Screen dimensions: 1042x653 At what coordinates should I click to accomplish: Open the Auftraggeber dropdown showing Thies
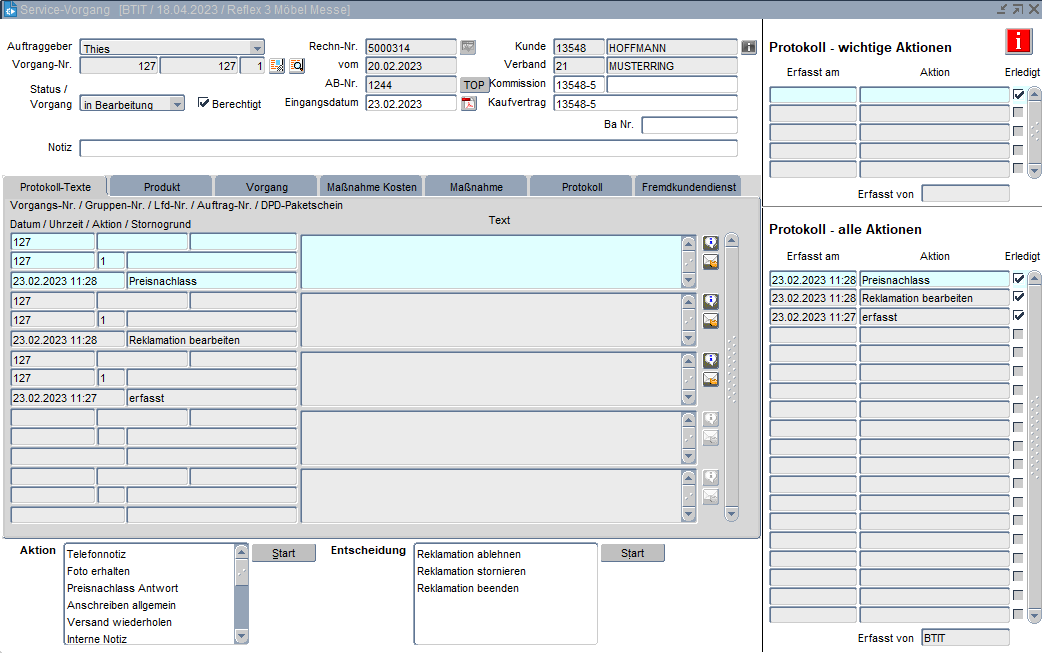257,48
